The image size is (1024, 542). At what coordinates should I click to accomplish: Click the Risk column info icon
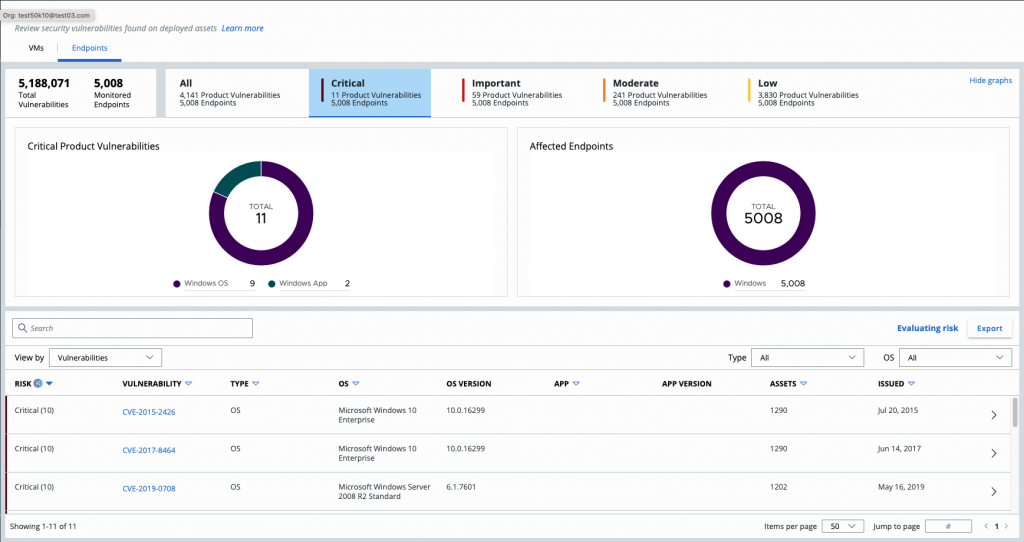[x=38, y=383]
